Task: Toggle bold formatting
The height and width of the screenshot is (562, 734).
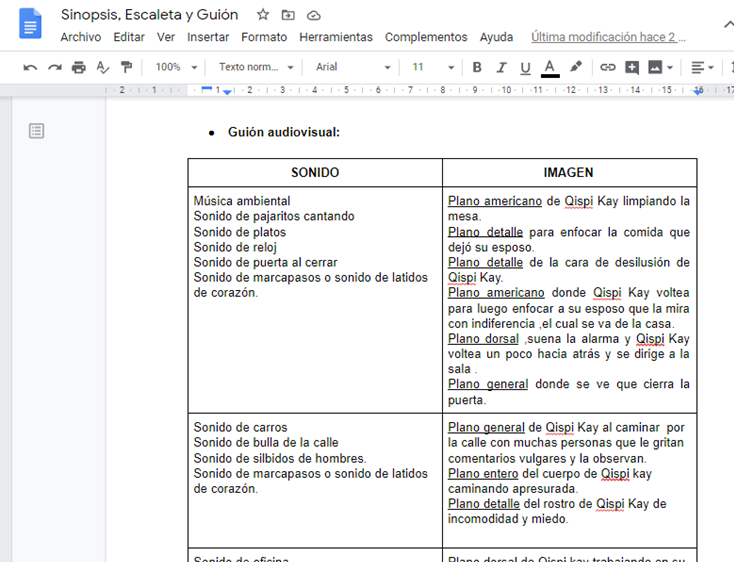Action: 477,67
